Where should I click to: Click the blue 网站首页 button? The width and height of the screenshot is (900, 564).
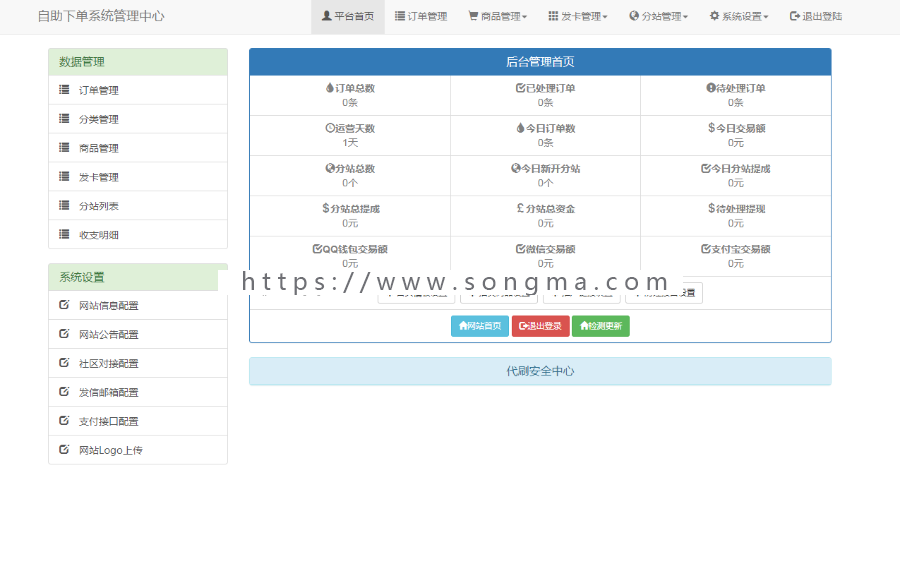coord(480,326)
